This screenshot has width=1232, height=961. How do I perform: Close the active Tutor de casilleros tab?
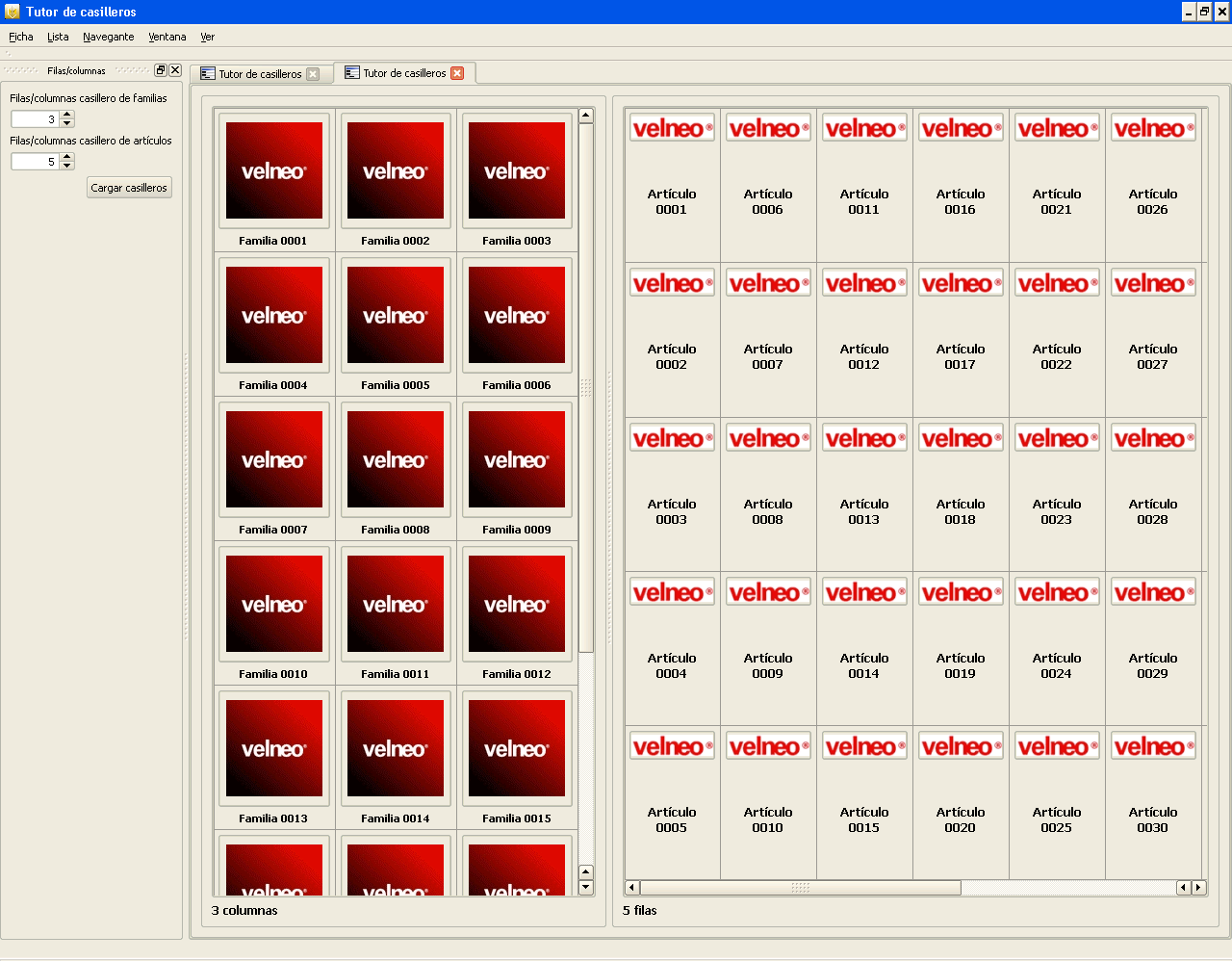[457, 73]
